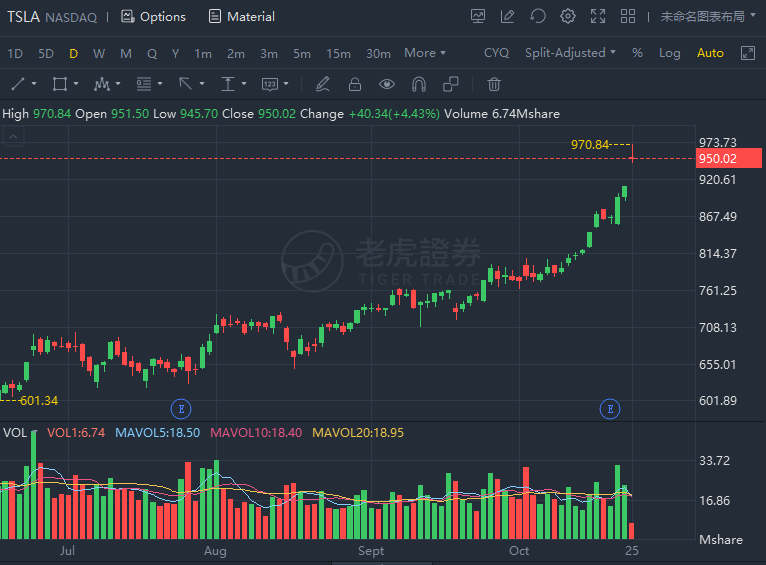Open chart settings gear
This screenshot has height=565, width=766.
[568, 17]
